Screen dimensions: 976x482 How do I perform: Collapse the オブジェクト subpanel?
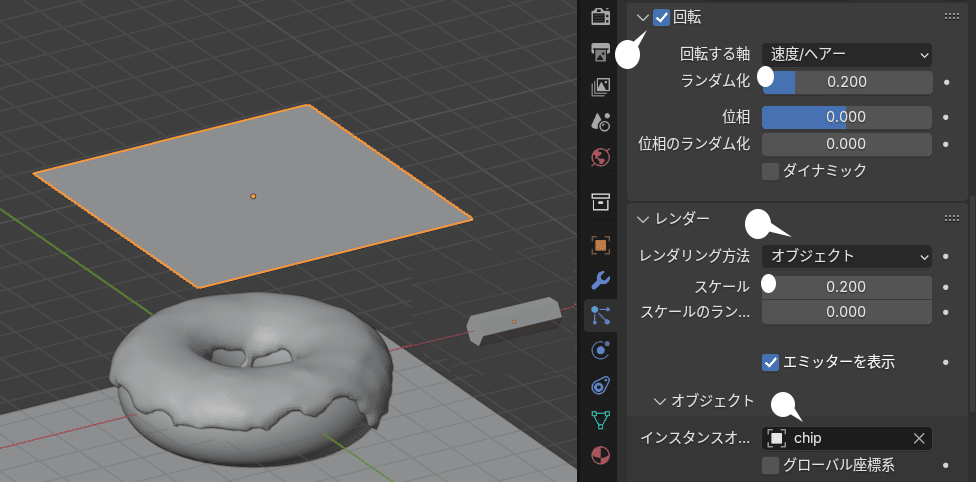point(660,401)
